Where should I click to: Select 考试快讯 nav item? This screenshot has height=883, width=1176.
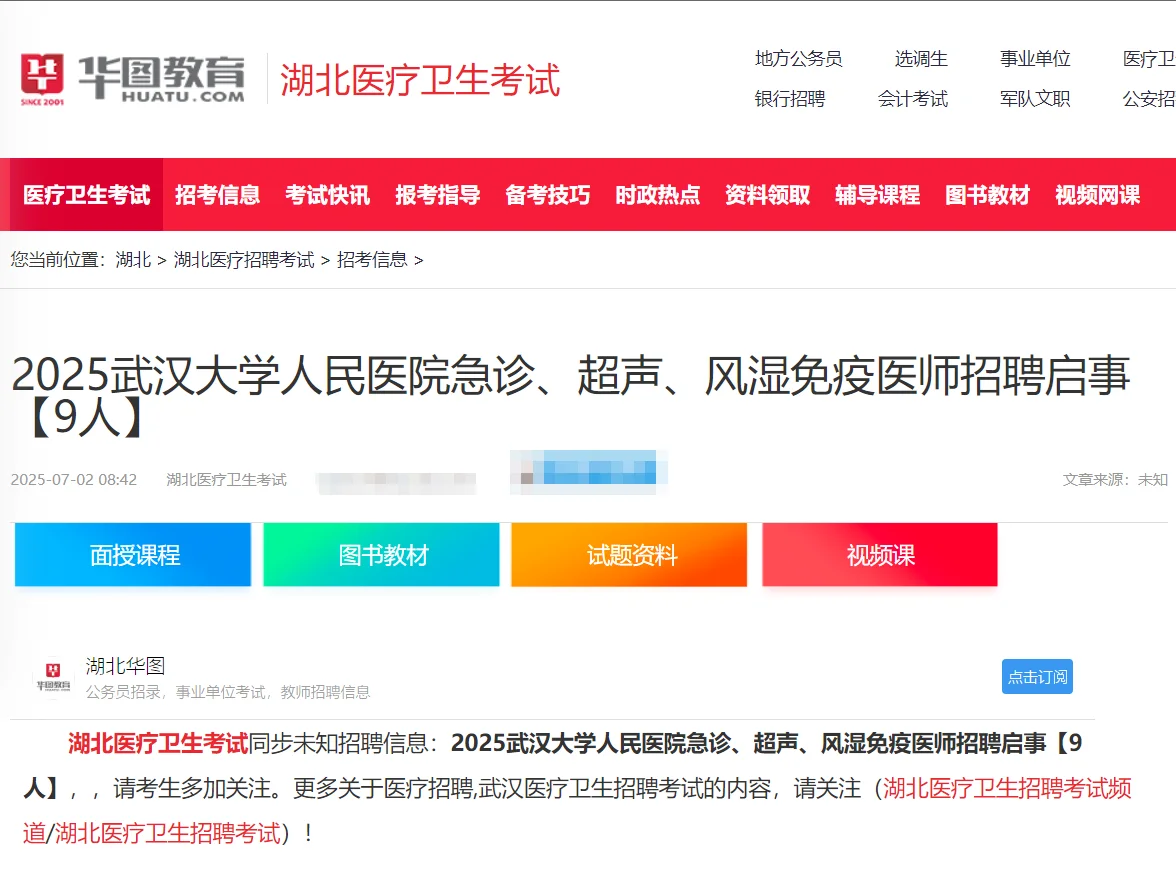[328, 194]
